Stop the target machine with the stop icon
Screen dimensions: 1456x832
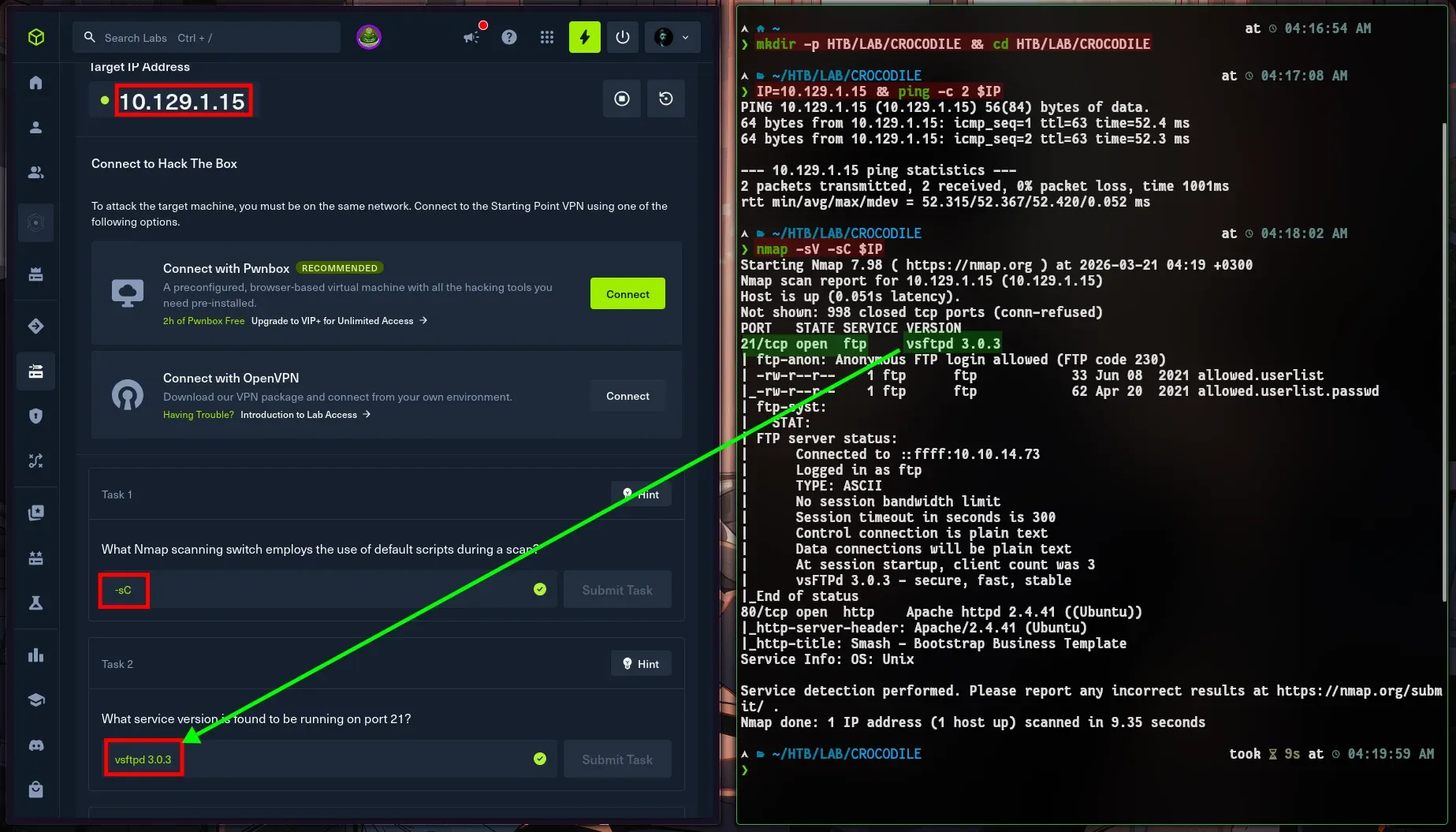(622, 99)
